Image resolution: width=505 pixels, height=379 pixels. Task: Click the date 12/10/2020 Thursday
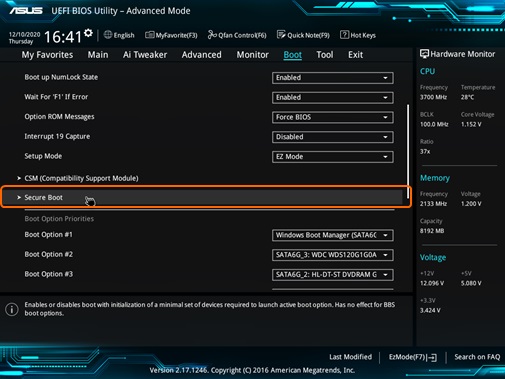pyautogui.click(x=24, y=38)
